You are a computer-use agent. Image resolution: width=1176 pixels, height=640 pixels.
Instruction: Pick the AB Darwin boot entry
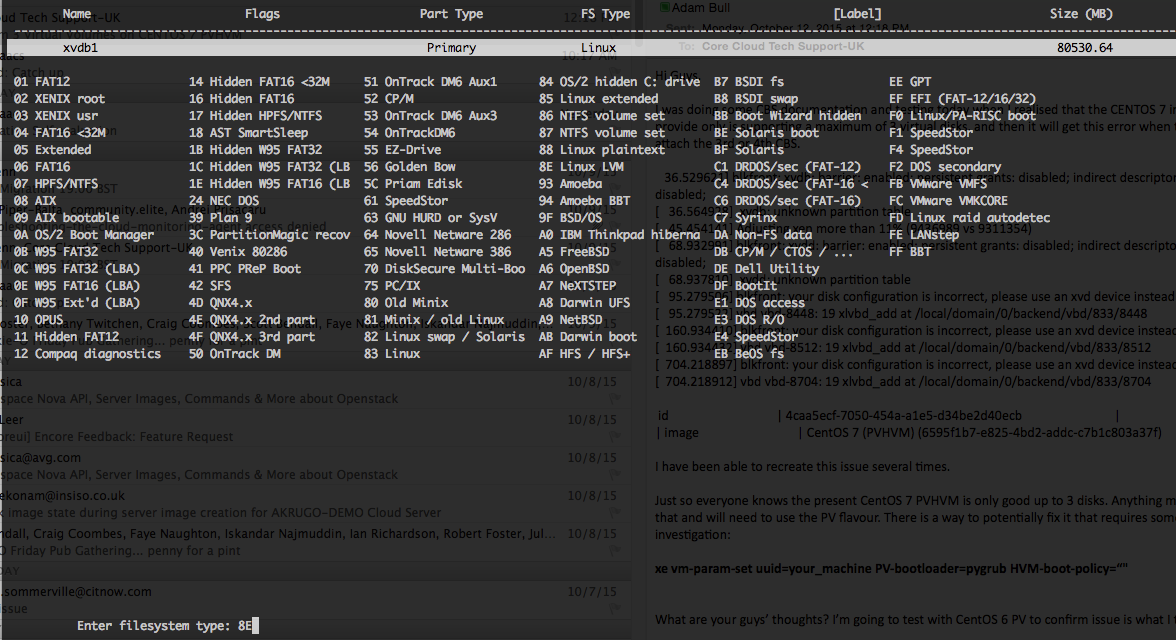click(x=588, y=337)
